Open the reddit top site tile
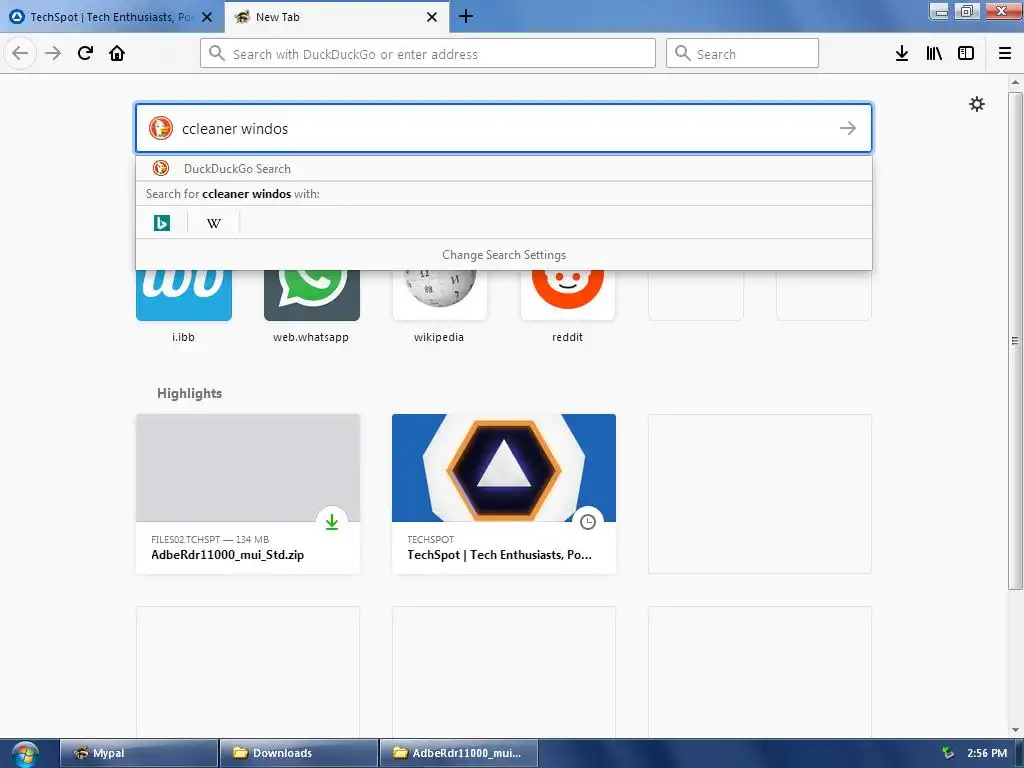Image resolution: width=1024 pixels, height=768 pixels. pyautogui.click(x=568, y=295)
